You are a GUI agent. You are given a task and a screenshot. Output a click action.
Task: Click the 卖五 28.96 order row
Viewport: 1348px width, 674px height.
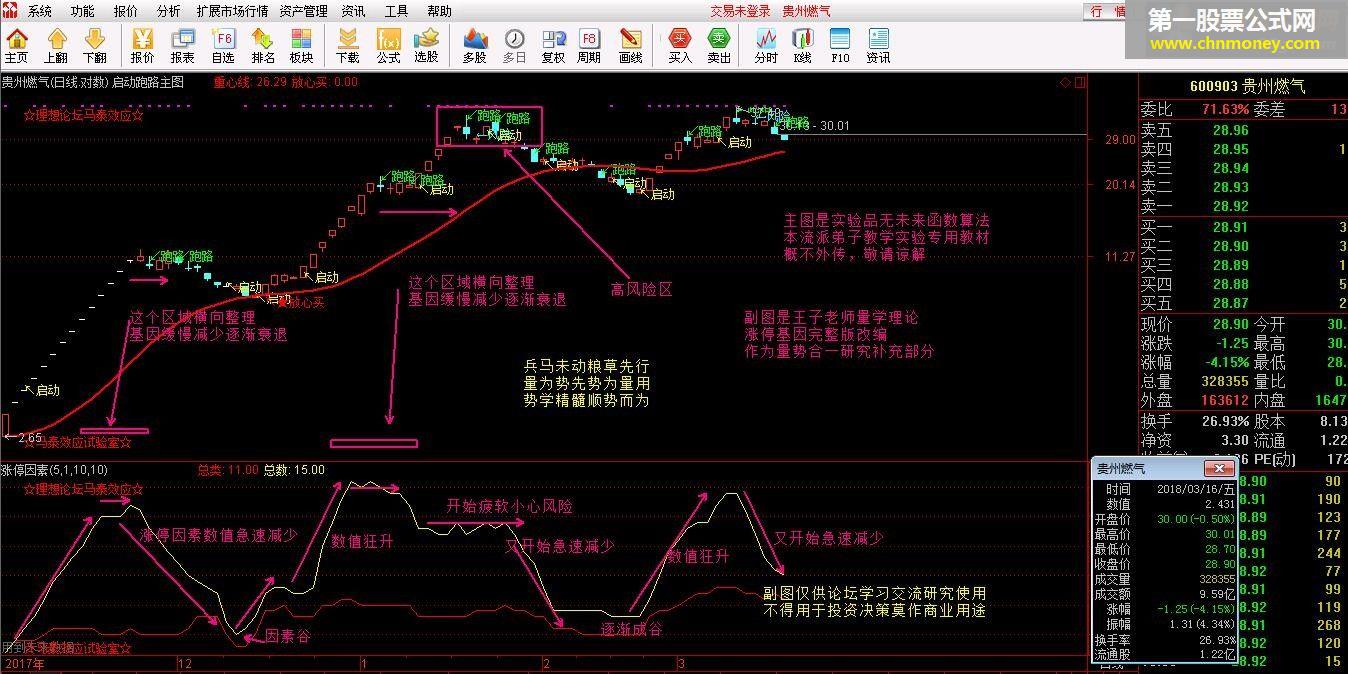point(1243,130)
